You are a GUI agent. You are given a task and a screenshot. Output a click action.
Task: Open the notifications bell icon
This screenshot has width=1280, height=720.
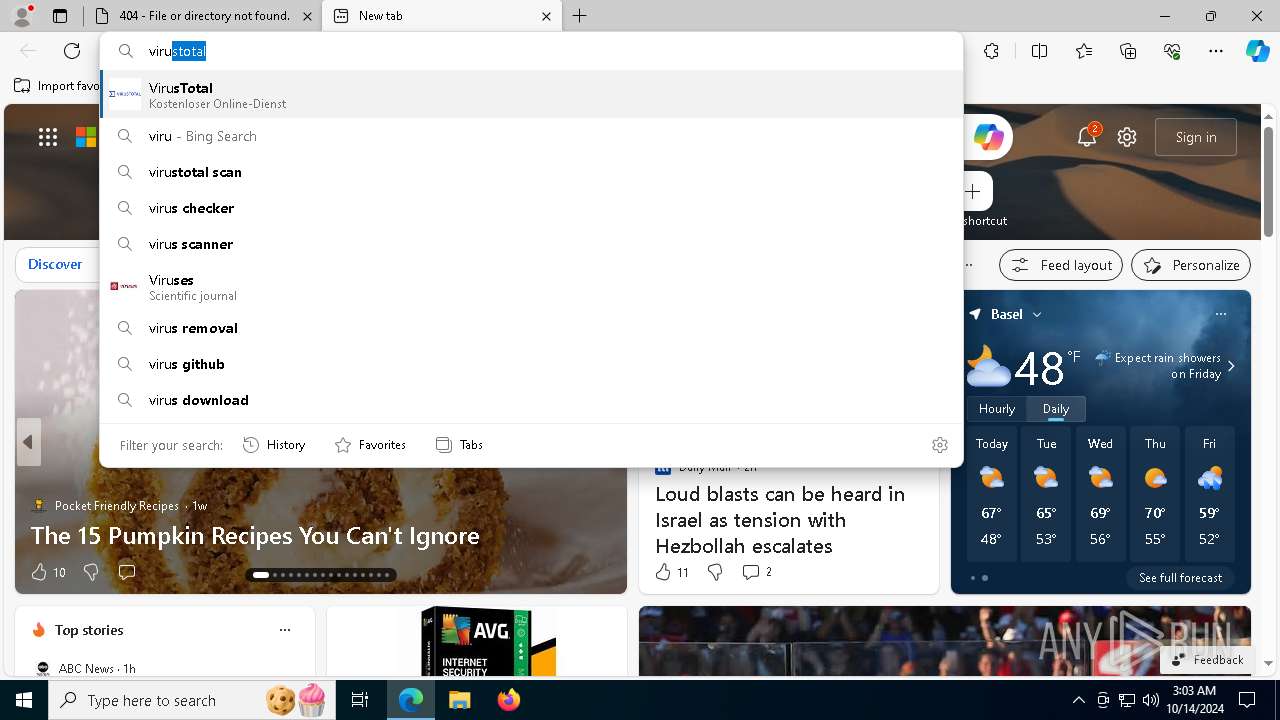click(1087, 137)
